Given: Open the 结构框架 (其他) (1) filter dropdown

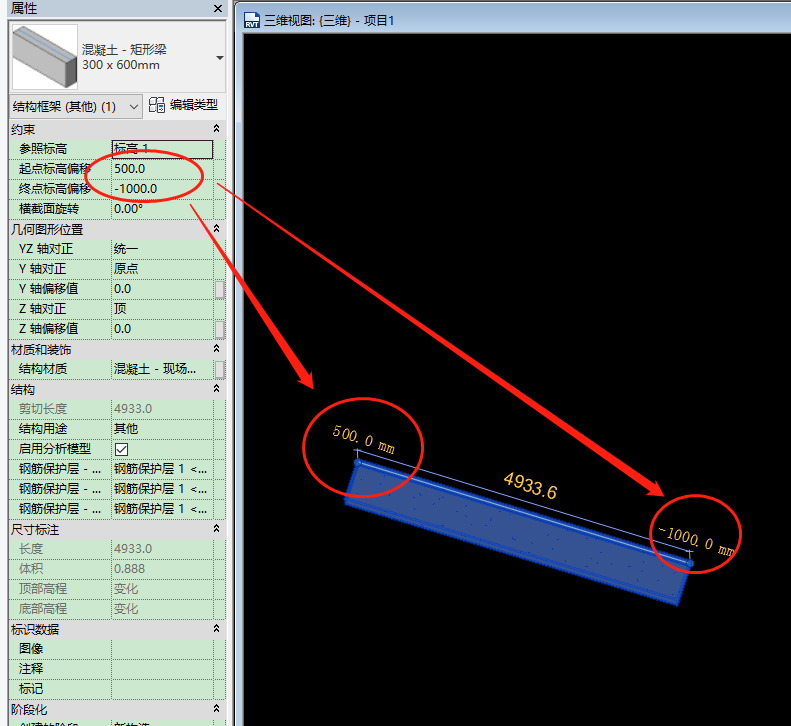Looking at the screenshot, I should click(76, 106).
